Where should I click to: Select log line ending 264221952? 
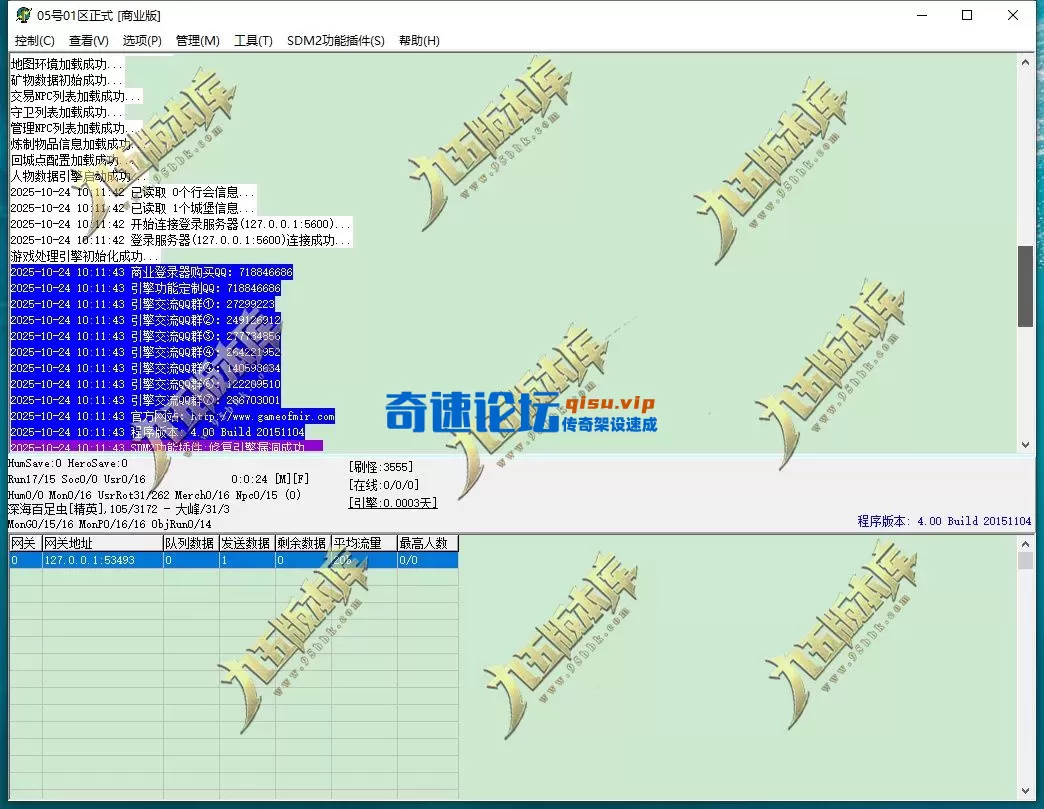[x=145, y=352]
